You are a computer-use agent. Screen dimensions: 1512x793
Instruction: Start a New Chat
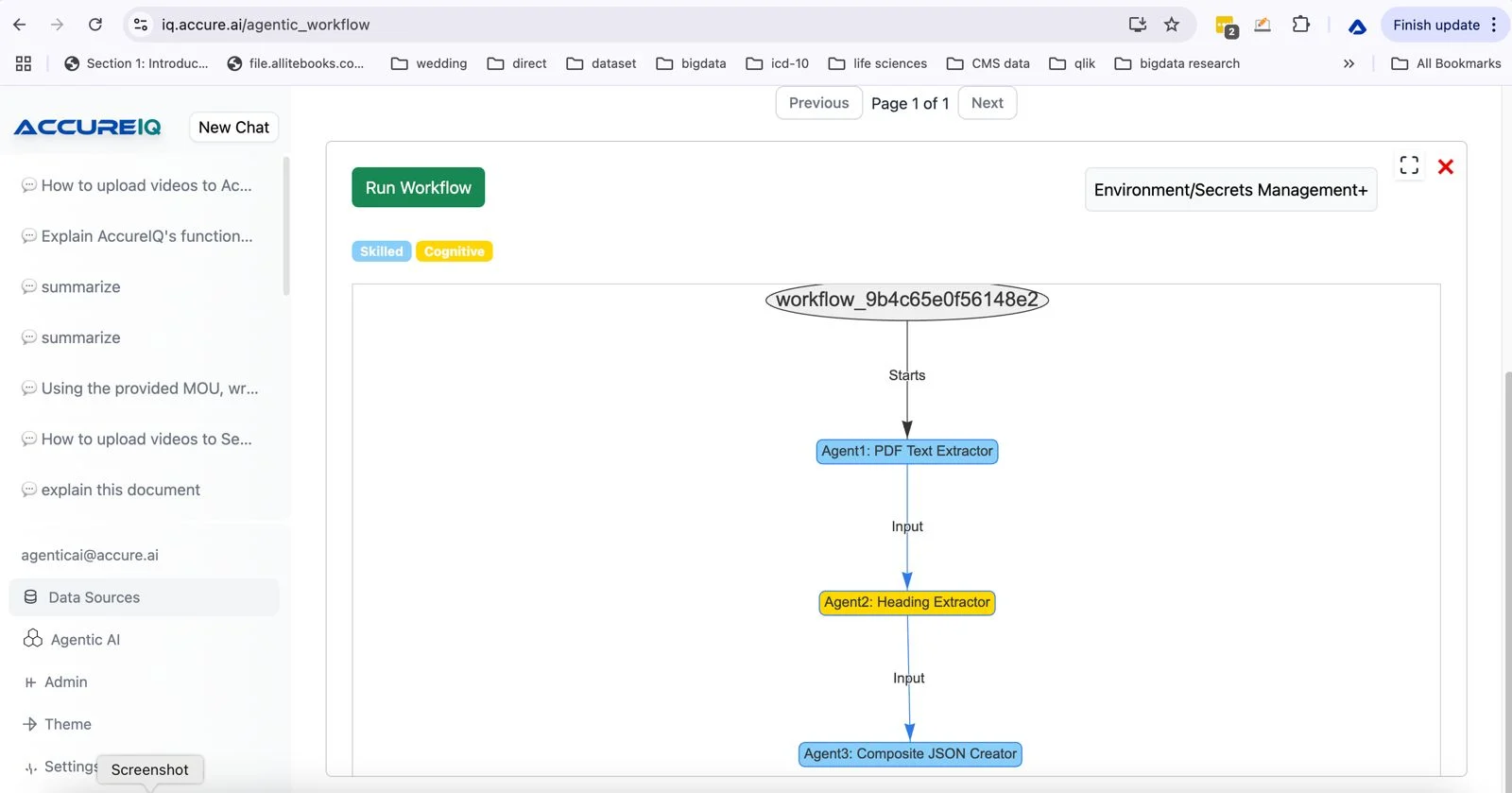pyautogui.click(x=233, y=128)
